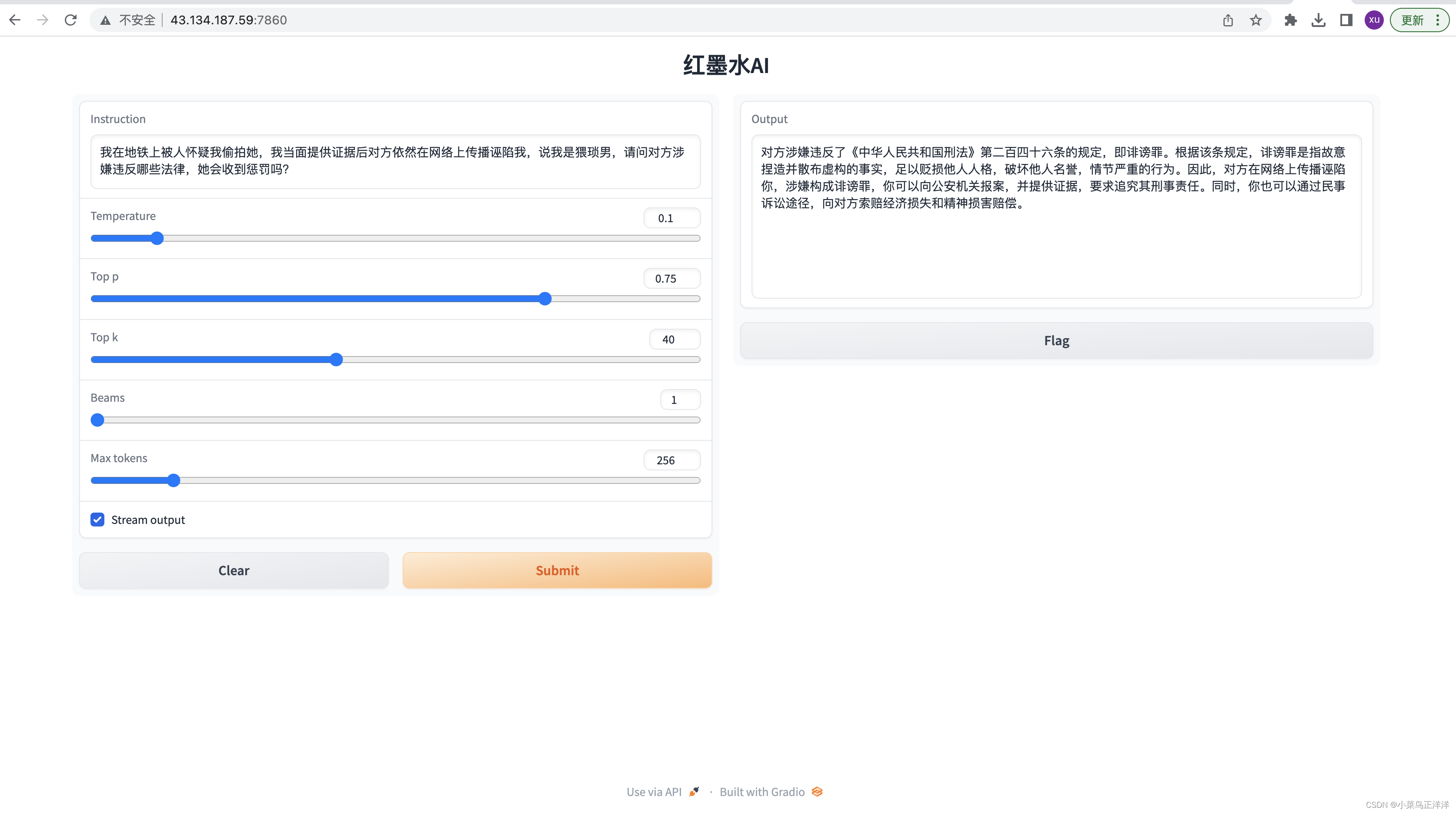Click the address bar URL

coord(228,20)
